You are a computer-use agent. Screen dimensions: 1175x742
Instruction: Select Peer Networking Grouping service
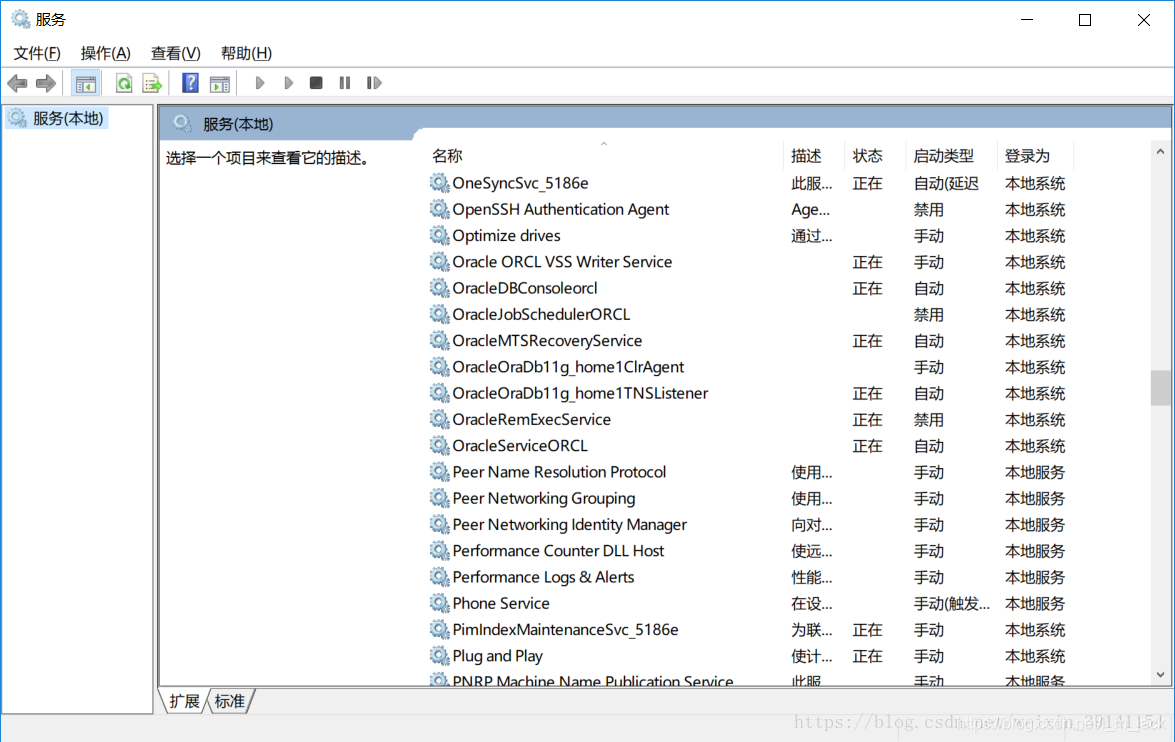543,498
